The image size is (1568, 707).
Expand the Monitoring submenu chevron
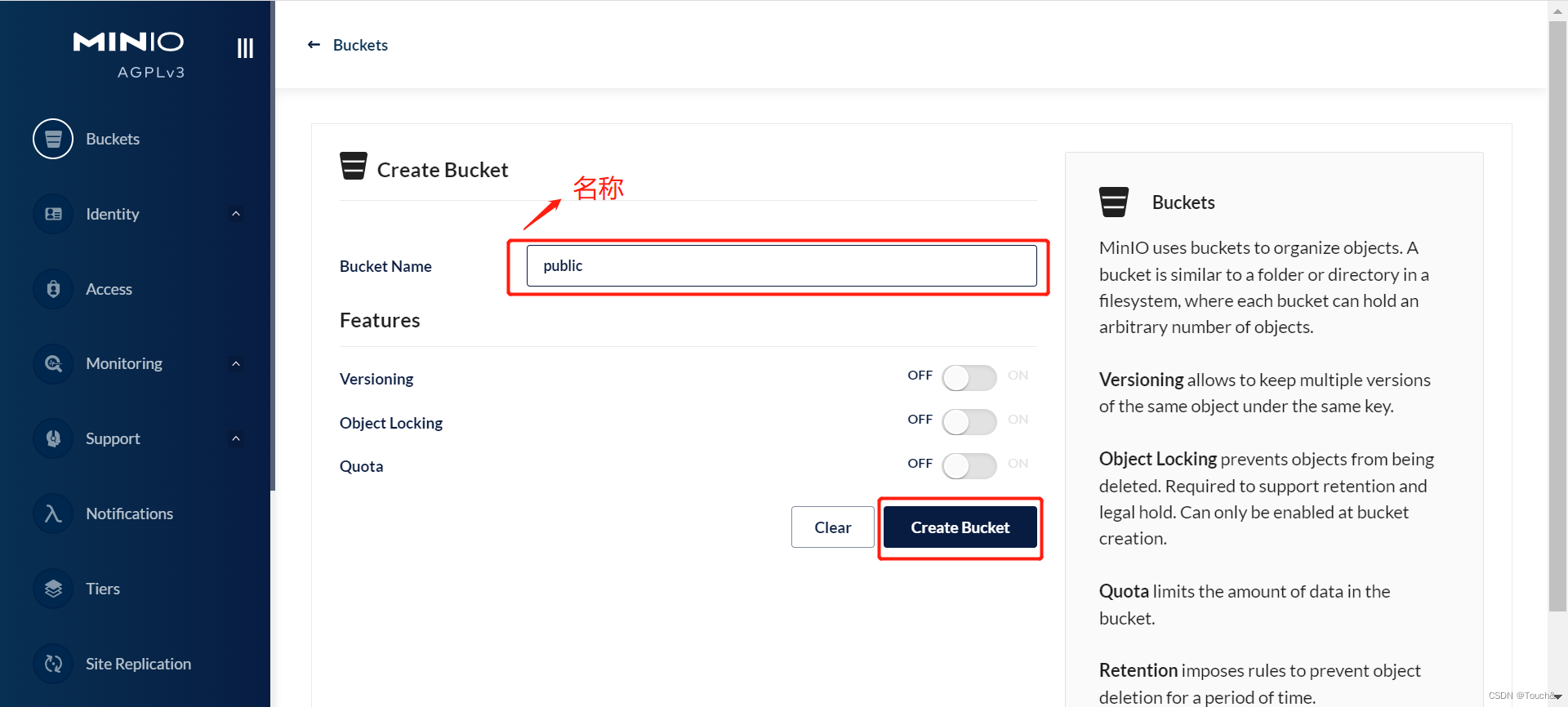pos(236,364)
